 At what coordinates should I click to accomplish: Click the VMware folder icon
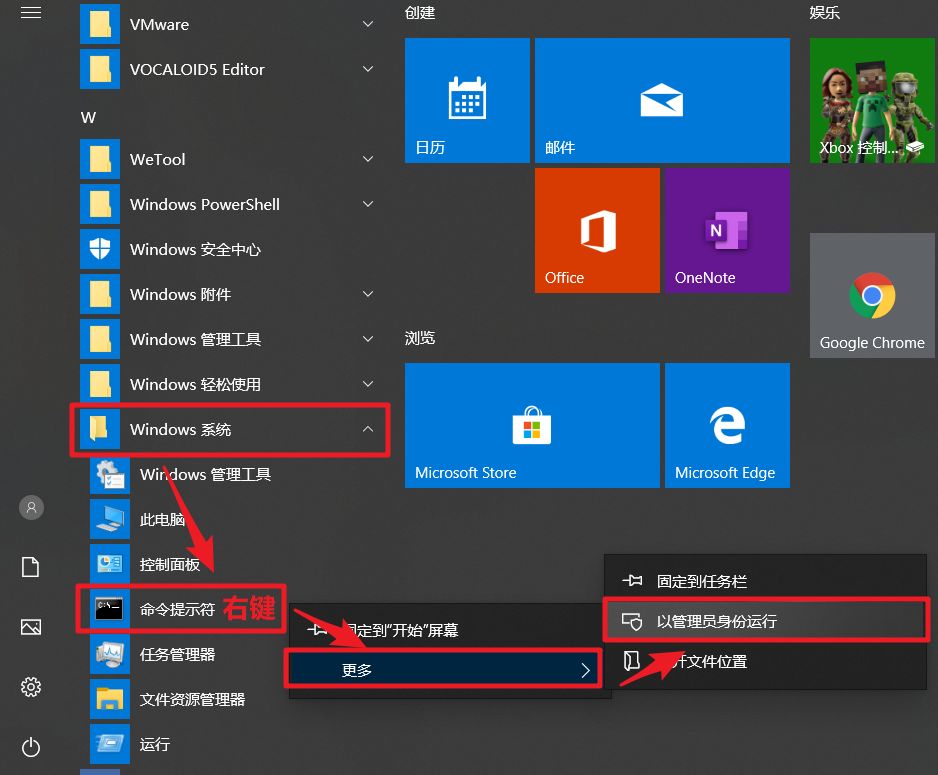coord(100,24)
